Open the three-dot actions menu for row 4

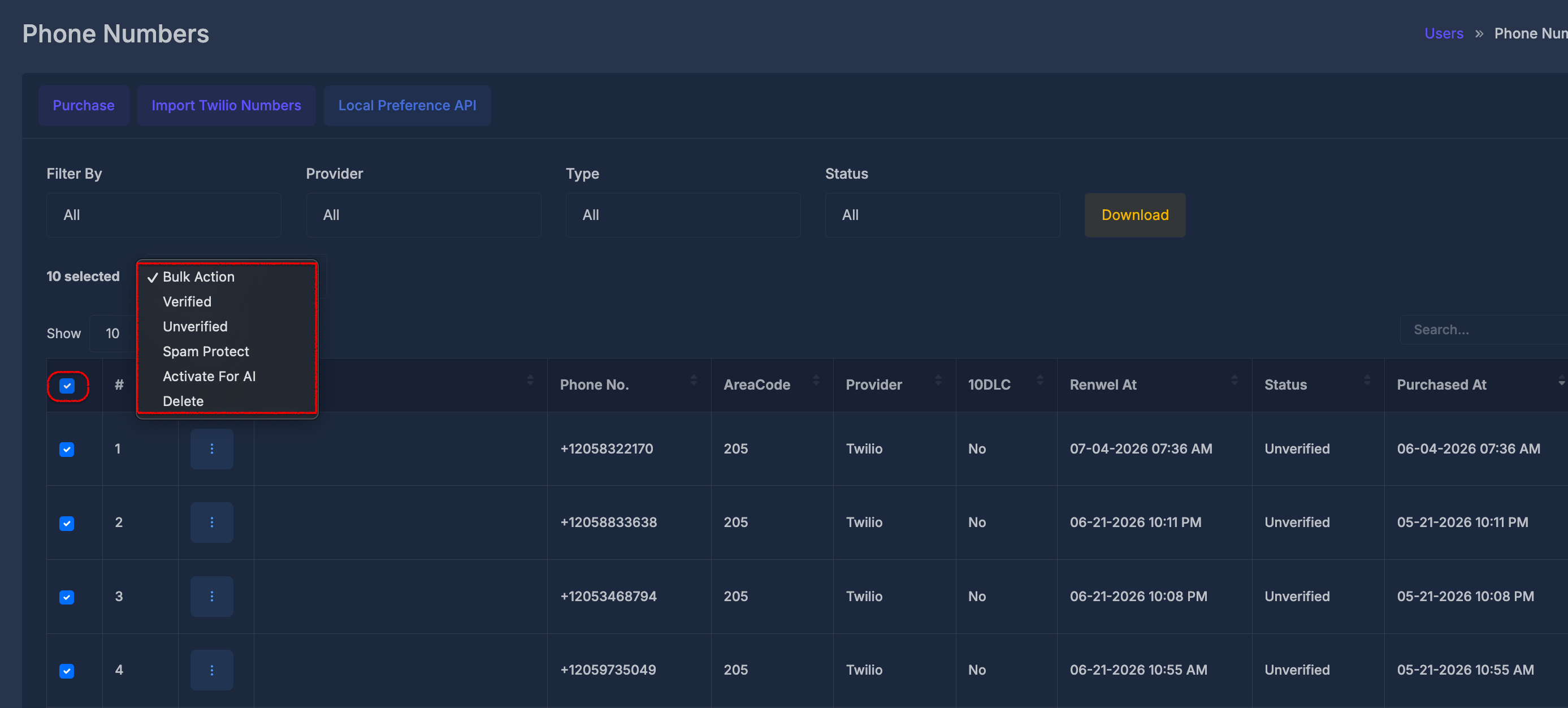coord(211,670)
